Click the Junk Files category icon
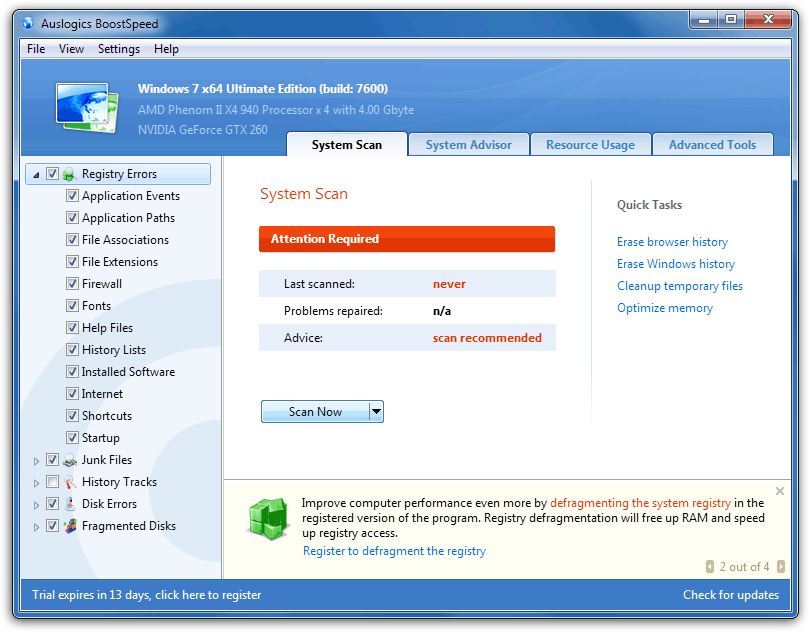This screenshot has height=632, width=809. (70, 460)
